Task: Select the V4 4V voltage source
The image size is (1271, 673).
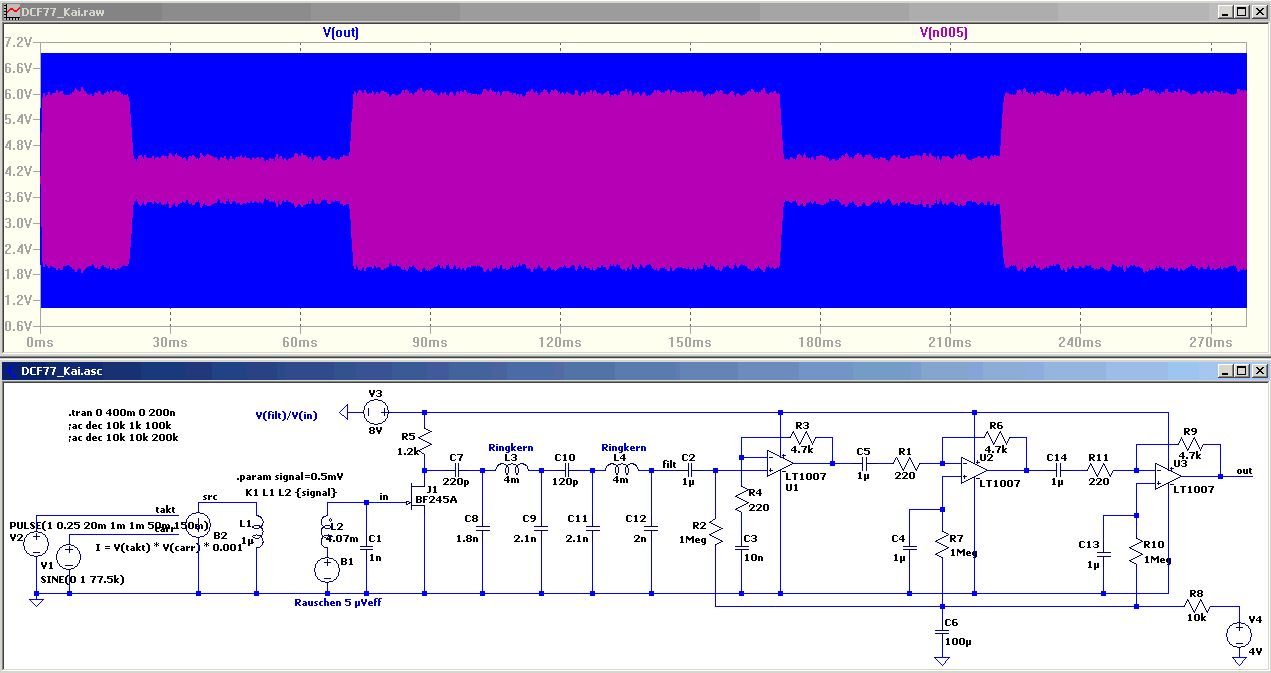Action: [x=1238, y=634]
